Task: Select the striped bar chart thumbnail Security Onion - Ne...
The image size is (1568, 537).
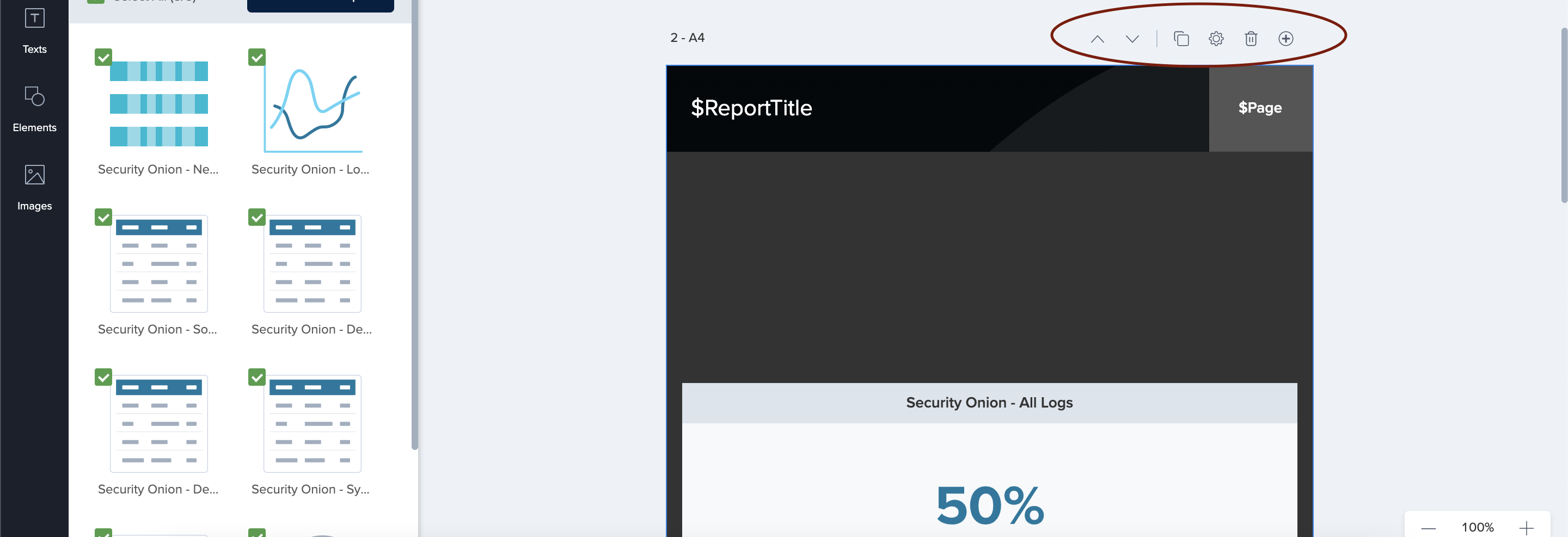Action: tap(159, 104)
